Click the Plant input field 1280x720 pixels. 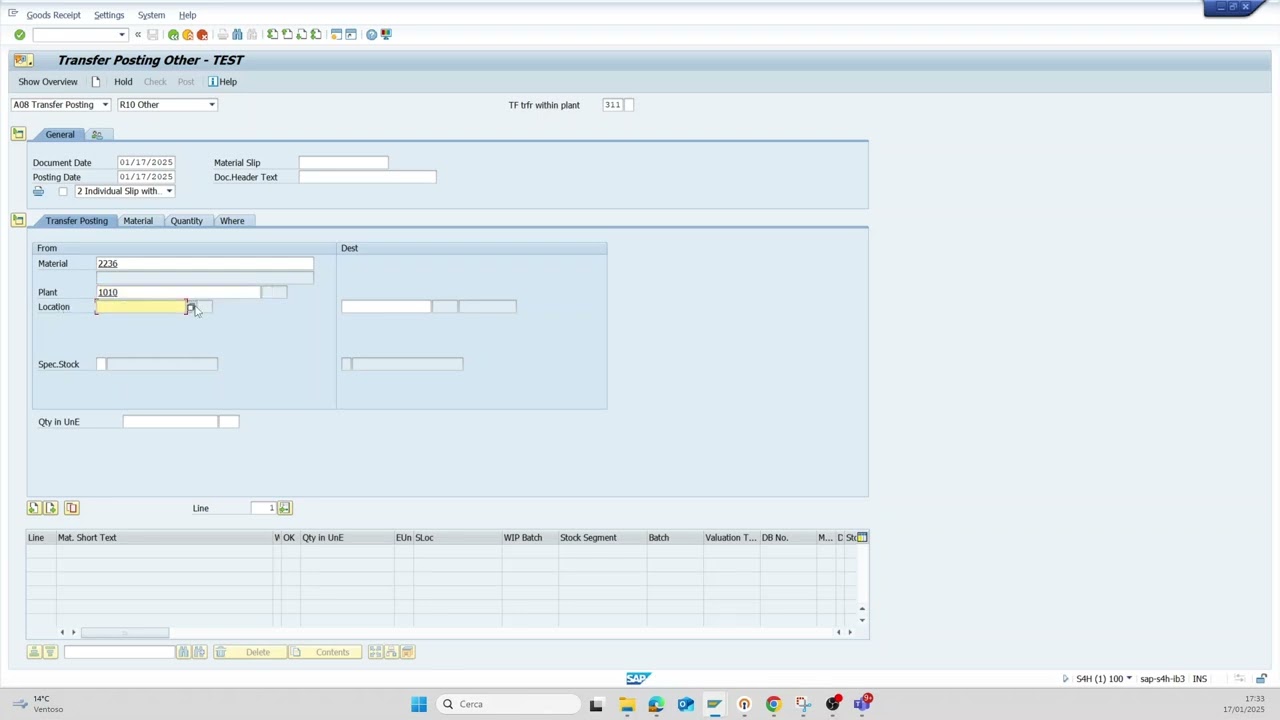[178, 292]
